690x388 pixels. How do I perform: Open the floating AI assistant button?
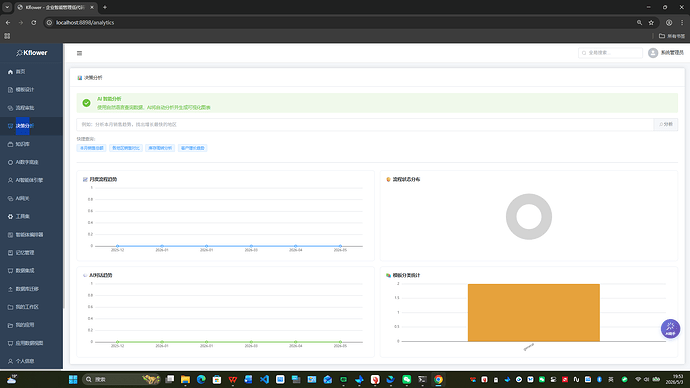coord(670,328)
